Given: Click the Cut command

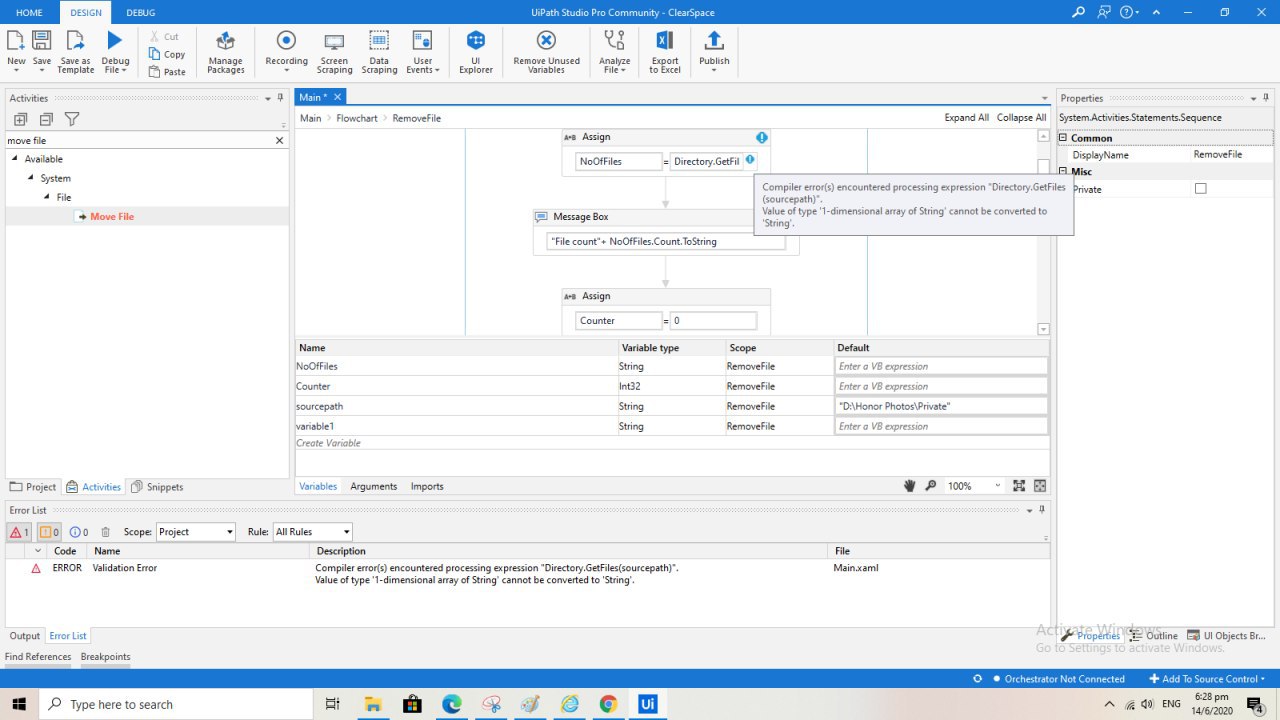Looking at the screenshot, I should (x=166, y=37).
